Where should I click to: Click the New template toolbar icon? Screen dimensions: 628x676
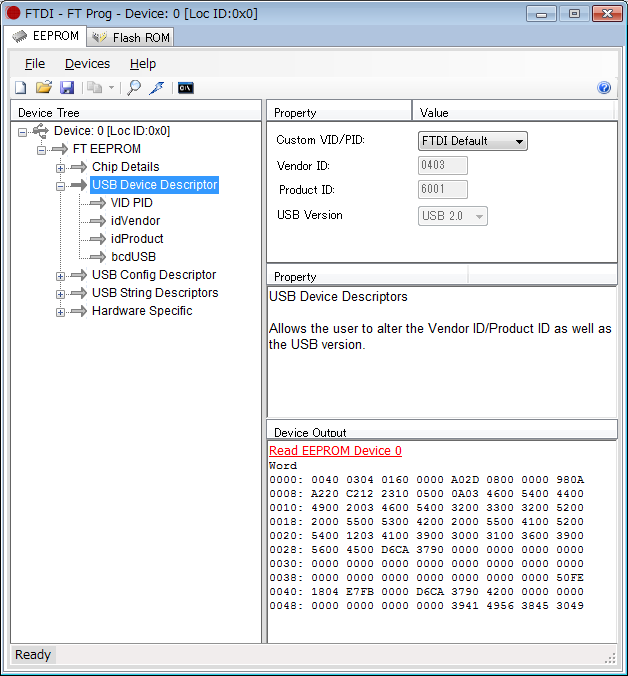21,88
